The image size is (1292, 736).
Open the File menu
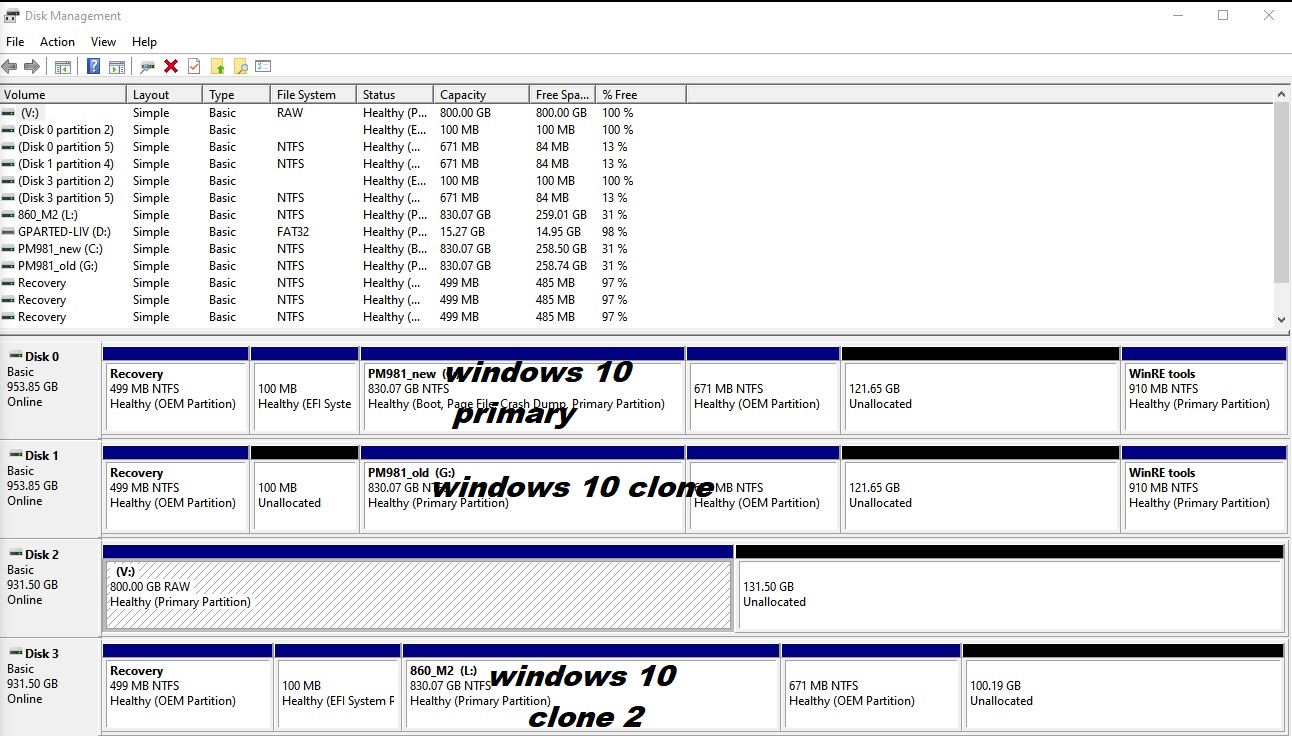pyautogui.click(x=15, y=42)
